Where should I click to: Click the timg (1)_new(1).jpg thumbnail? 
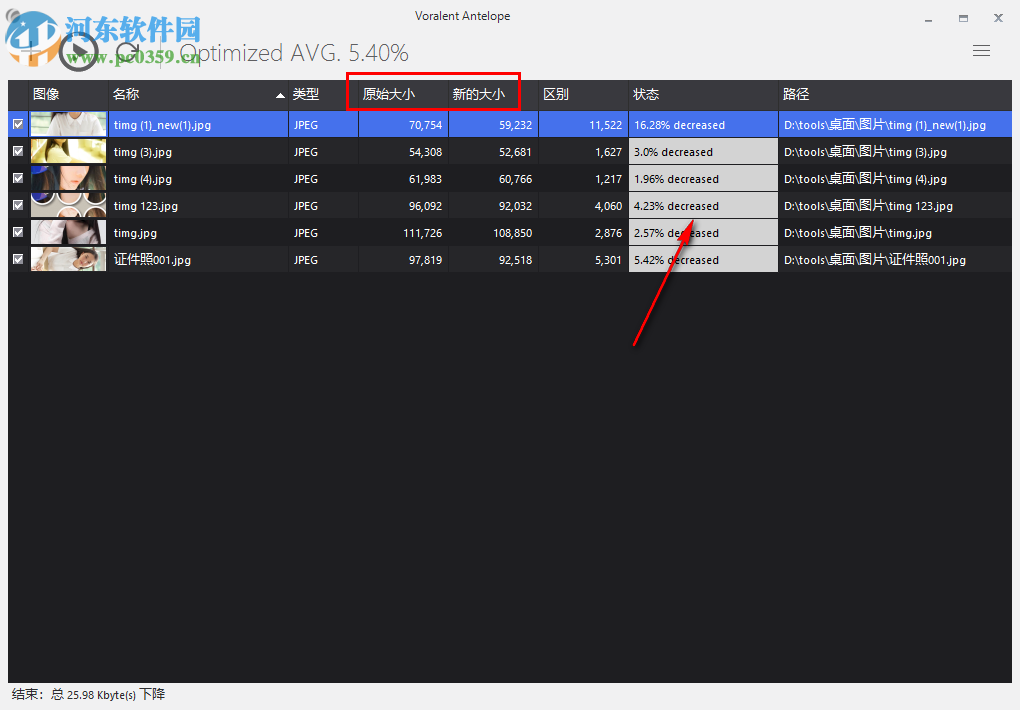(x=68, y=124)
